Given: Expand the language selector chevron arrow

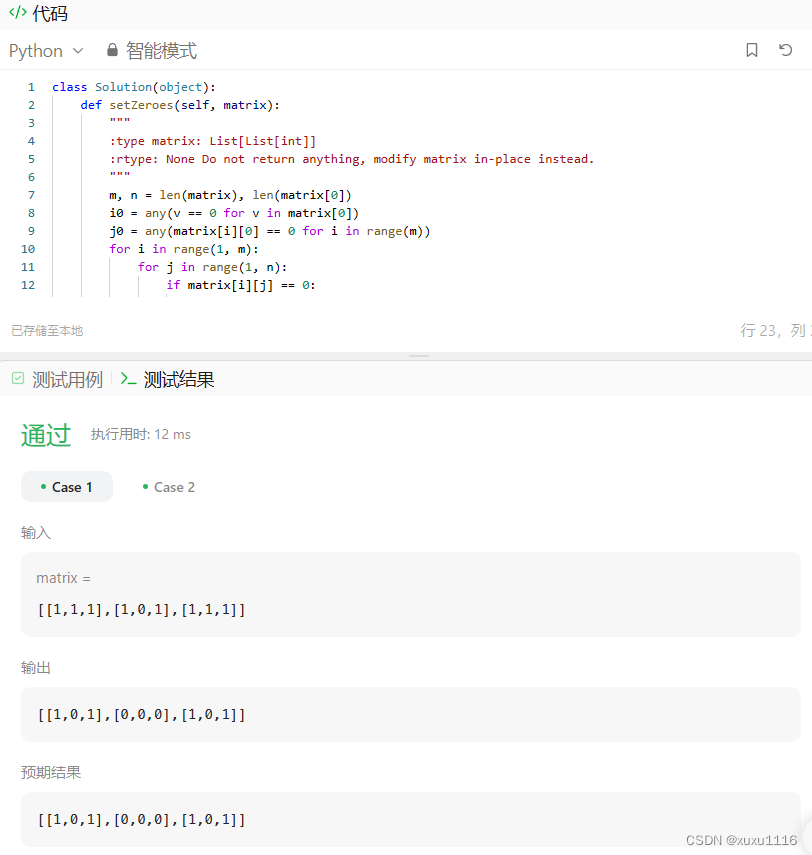Looking at the screenshot, I should pos(78,51).
